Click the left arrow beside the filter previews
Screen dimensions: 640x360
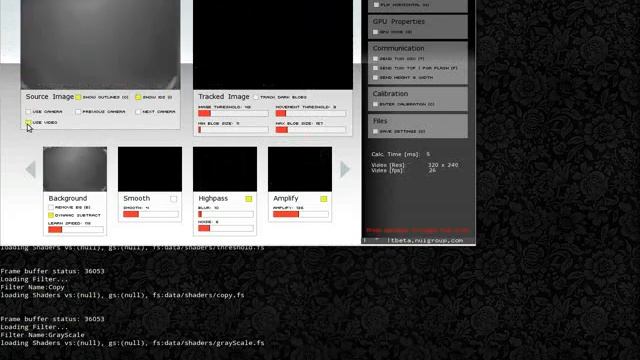tap(31, 169)
